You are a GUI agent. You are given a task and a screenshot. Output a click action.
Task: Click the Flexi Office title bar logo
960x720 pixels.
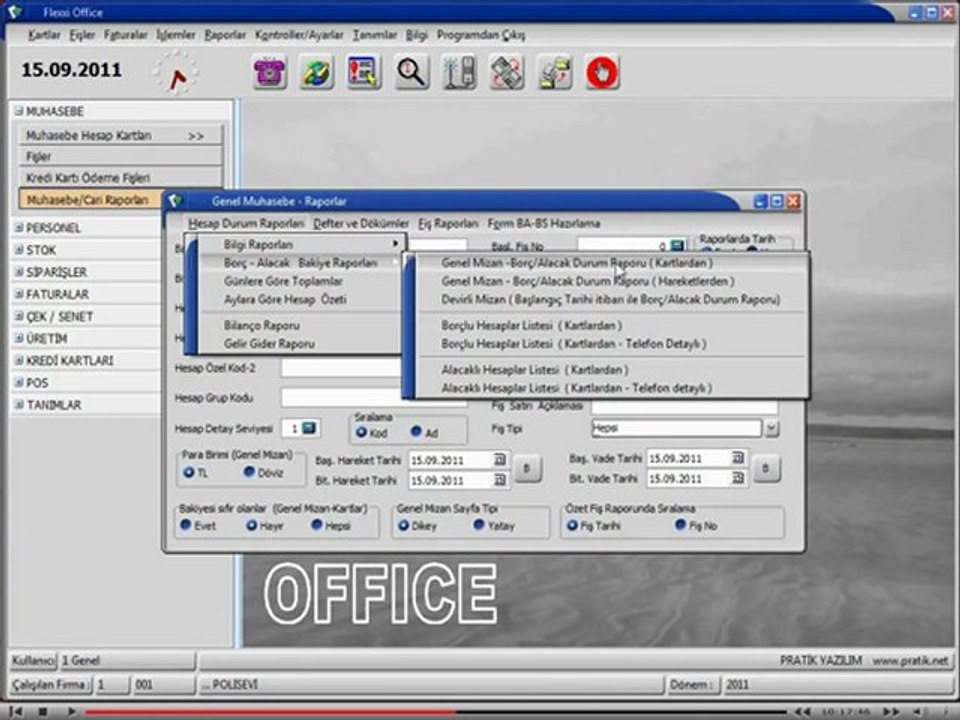15,12
